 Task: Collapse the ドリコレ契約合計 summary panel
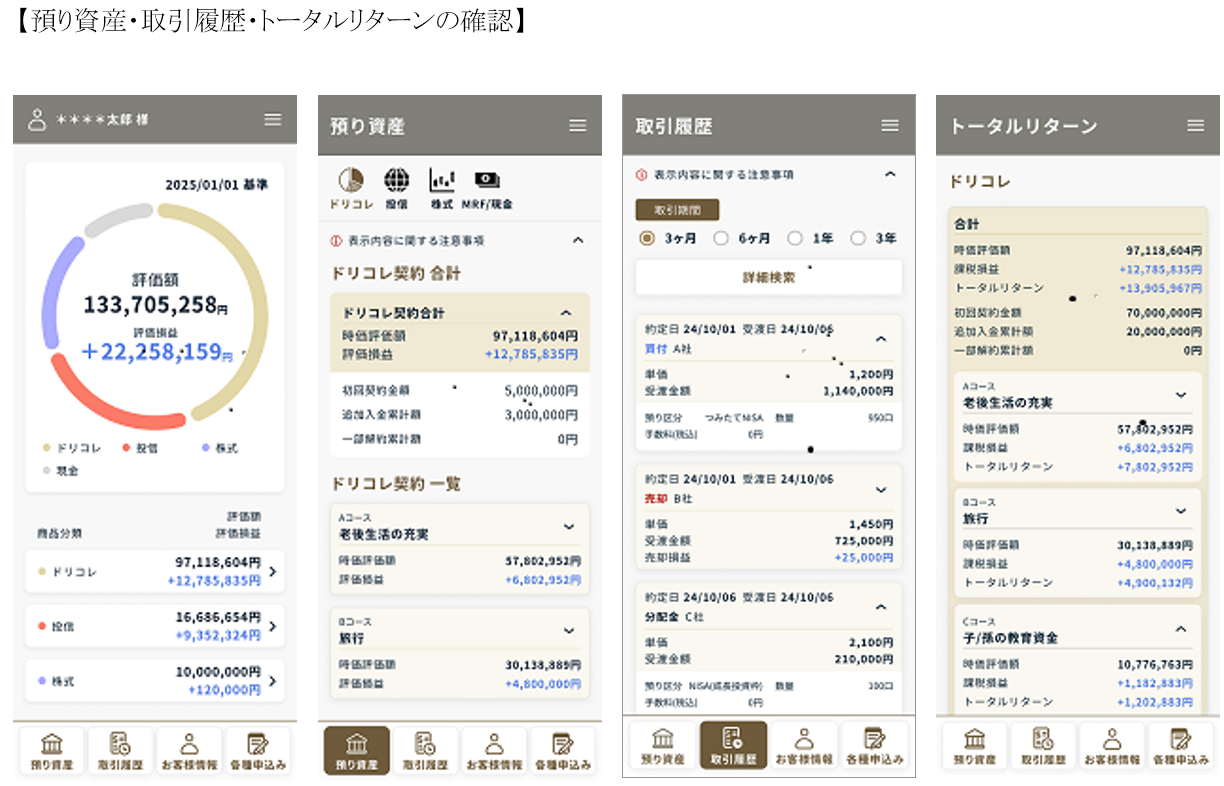(x=566, y=313)
